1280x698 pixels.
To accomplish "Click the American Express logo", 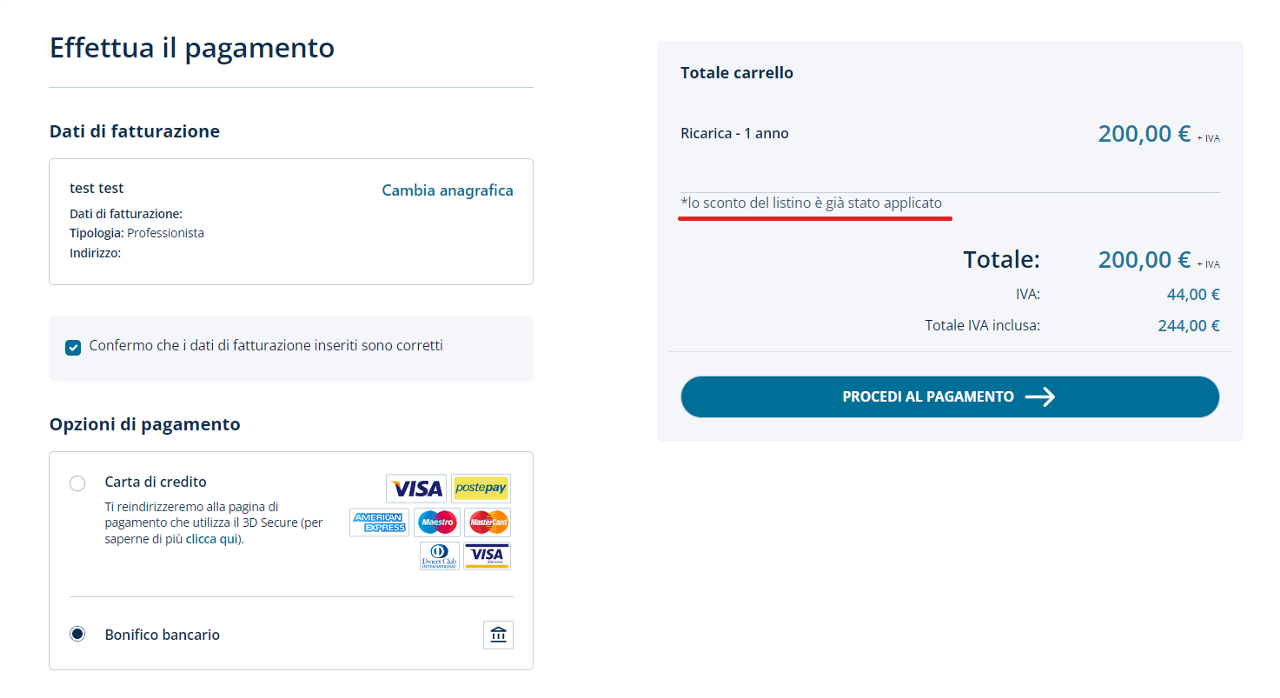I will (x=379, y=522).
